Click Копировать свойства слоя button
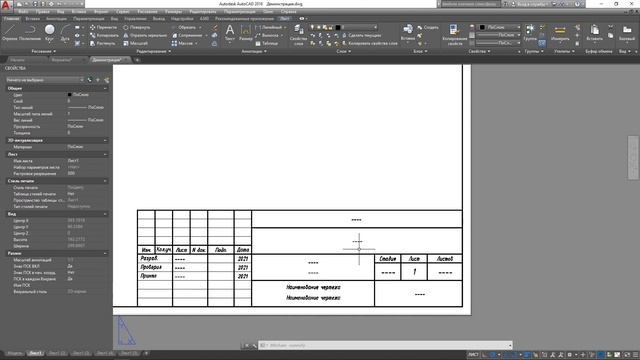This screenshot has width=640, height=360. point(369,43)
